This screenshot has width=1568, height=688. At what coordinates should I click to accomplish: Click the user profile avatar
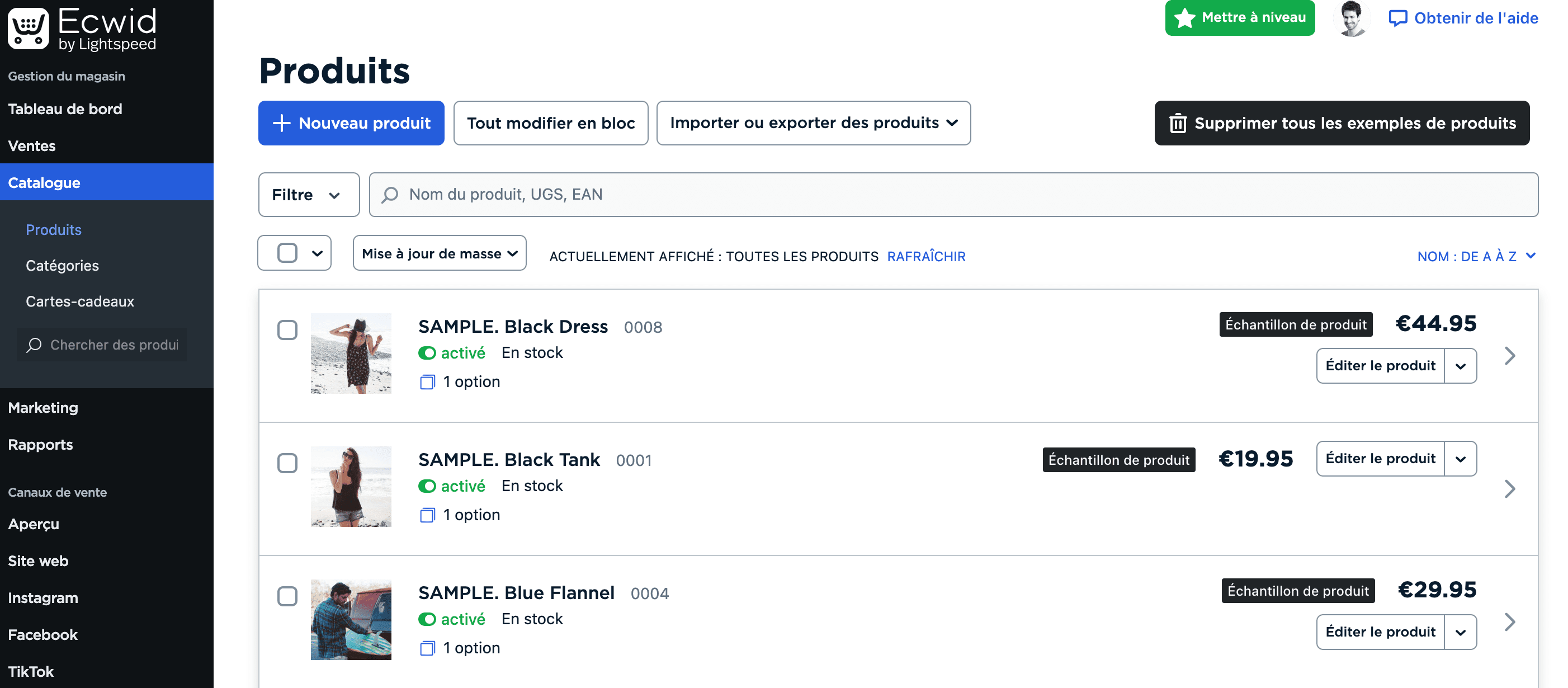[x=1351, y=18]
